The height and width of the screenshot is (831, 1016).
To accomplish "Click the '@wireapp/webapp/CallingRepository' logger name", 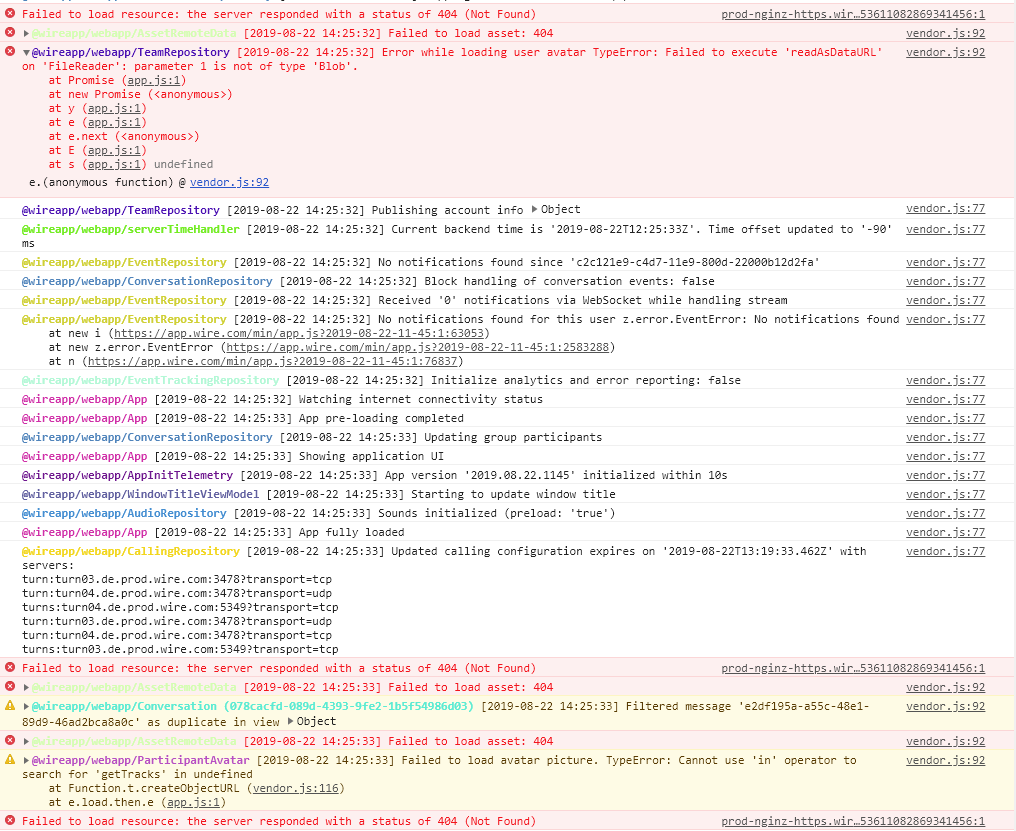I will [x=131, y=551].
